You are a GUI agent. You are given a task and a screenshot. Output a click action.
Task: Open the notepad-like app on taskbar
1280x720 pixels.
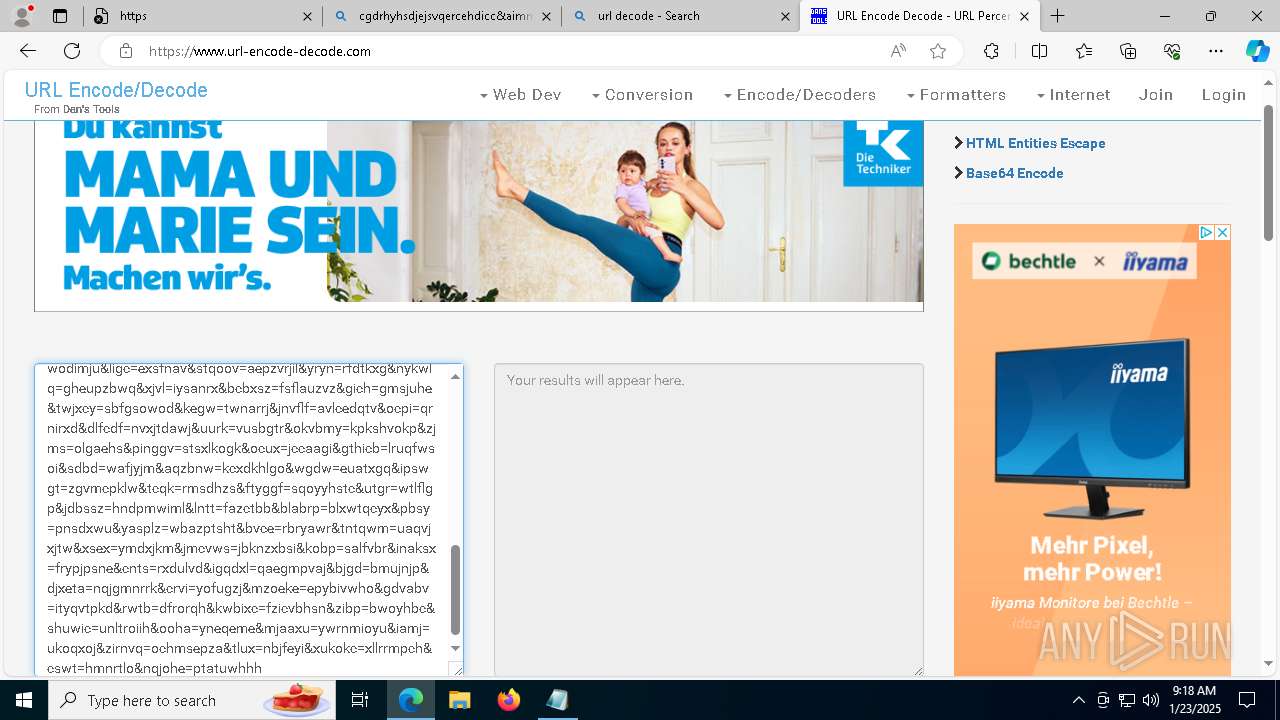click(x=557, y=700)
